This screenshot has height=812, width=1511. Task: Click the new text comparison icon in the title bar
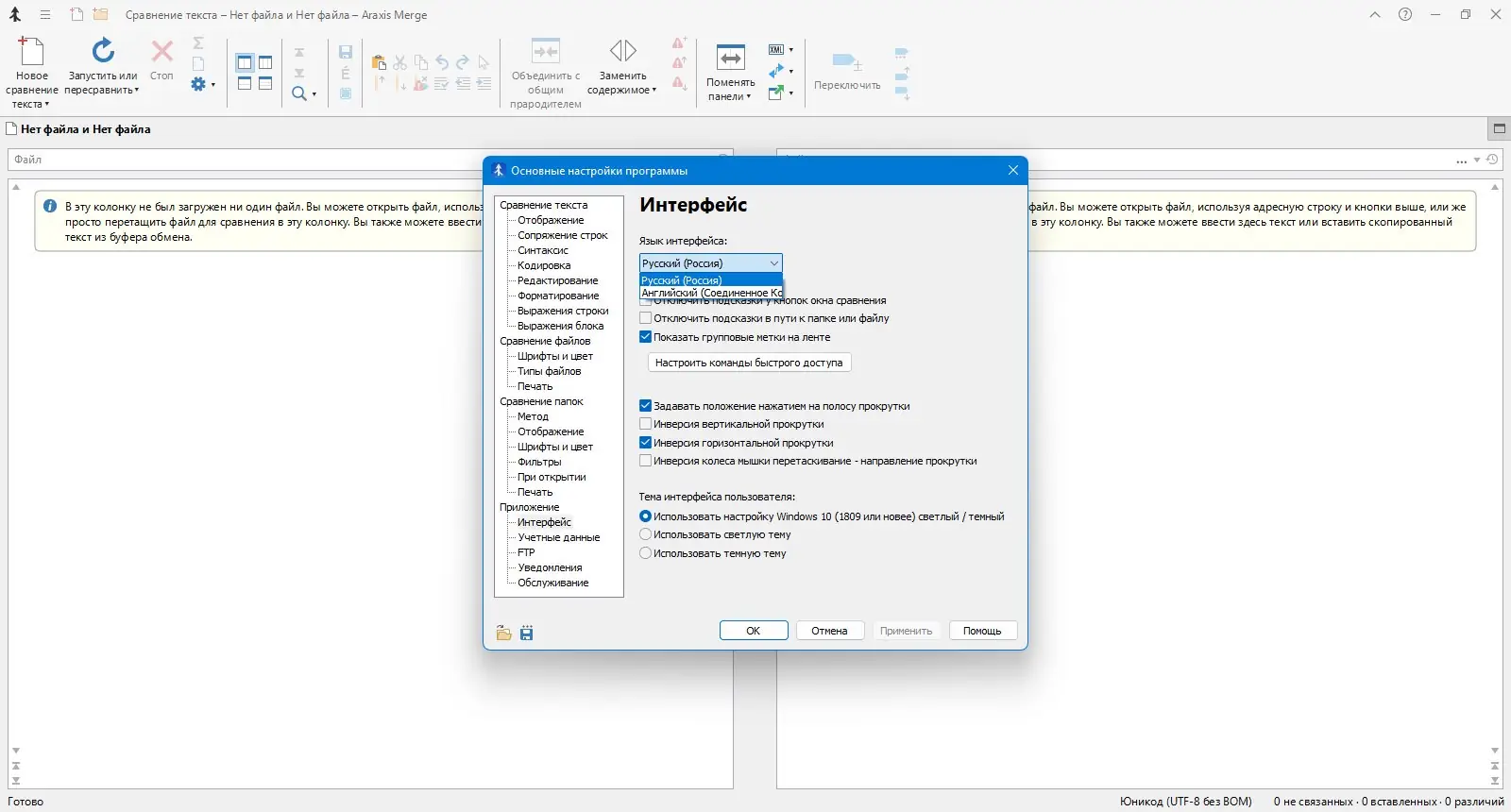pos(76,15)
